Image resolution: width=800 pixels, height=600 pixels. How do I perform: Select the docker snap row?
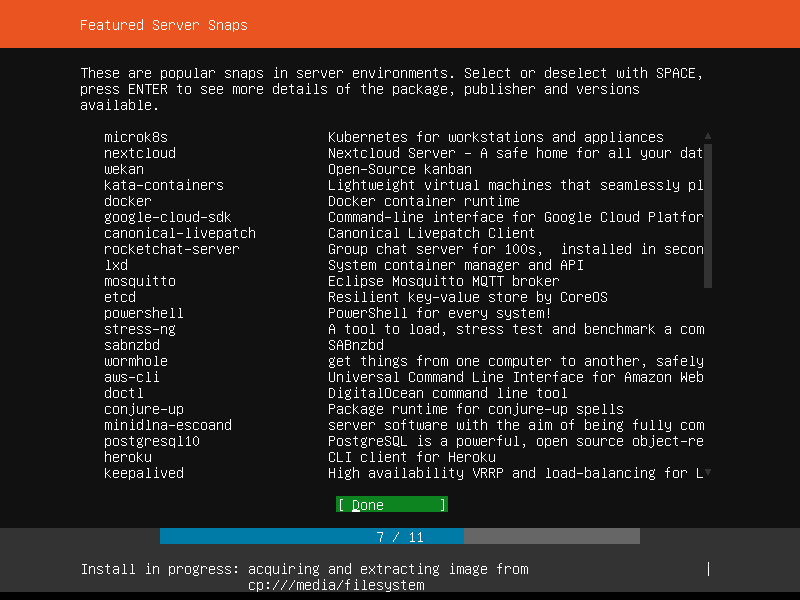click(391, 201)
